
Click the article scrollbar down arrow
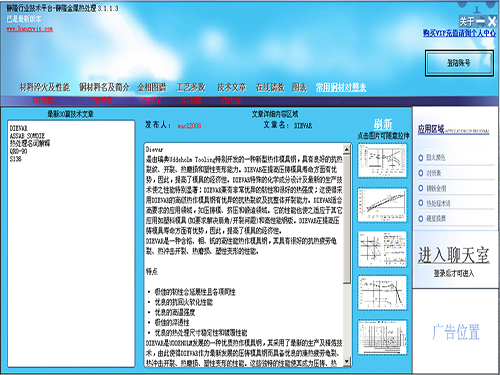coord(347,361)
